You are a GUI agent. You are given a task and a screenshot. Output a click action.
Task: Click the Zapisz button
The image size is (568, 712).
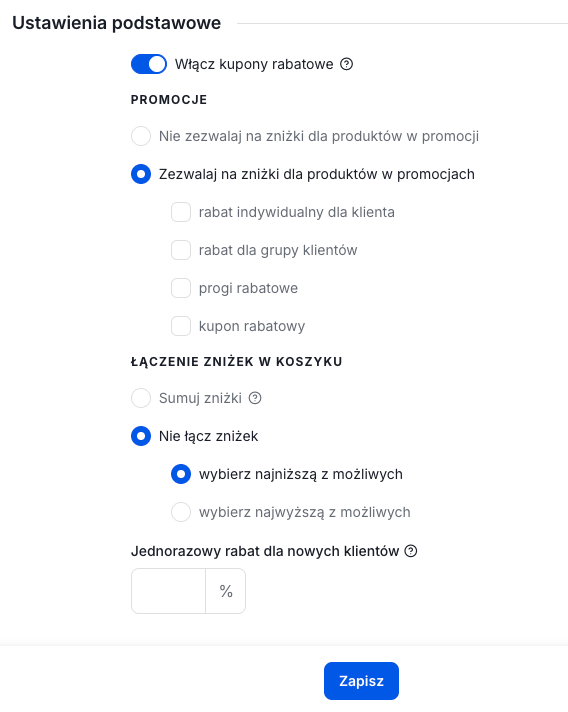[361, 681]
